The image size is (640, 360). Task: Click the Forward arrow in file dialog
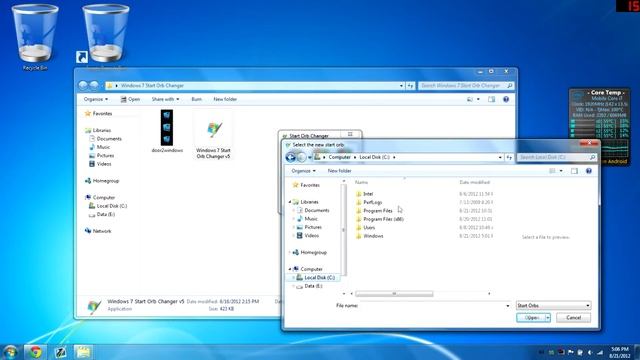click(x=301, y=157)
